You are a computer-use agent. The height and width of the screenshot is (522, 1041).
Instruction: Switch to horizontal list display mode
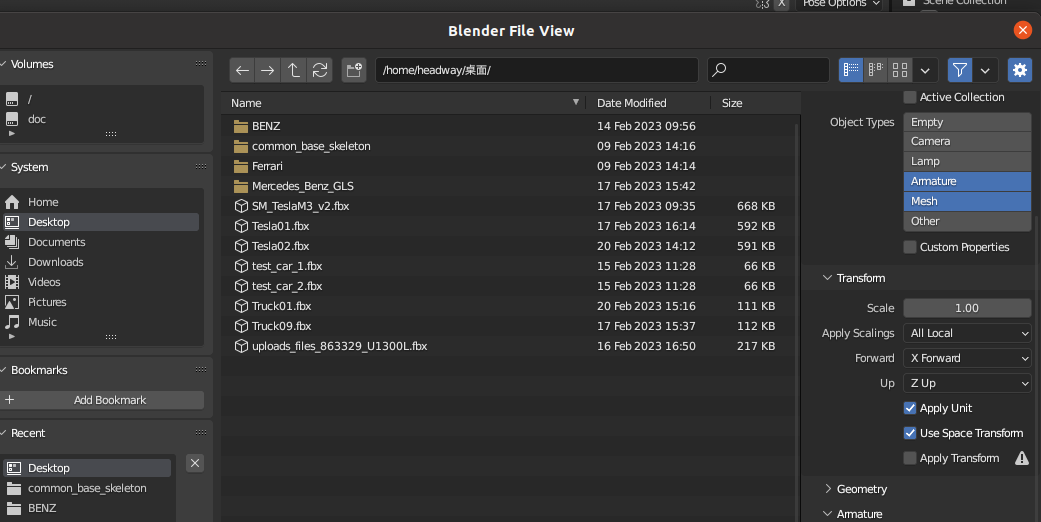(x=876, y=70)
